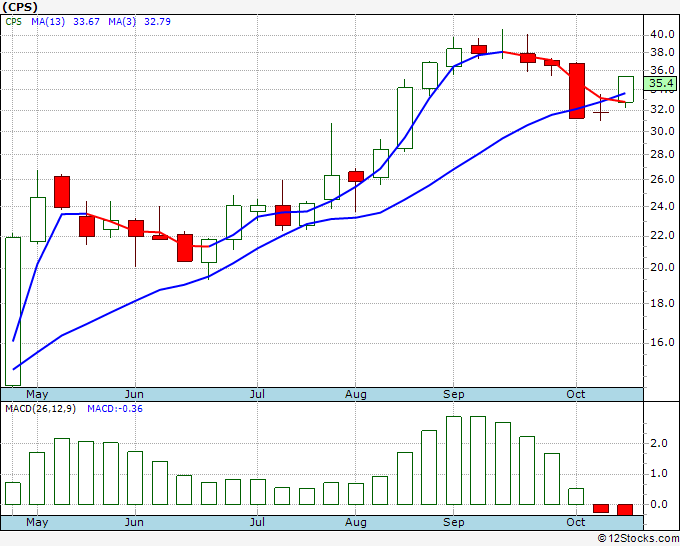The width and height of the screenshot is (680, 546).
Task: Click the 36.0 price axis label
Action: (x=662, y=70)
